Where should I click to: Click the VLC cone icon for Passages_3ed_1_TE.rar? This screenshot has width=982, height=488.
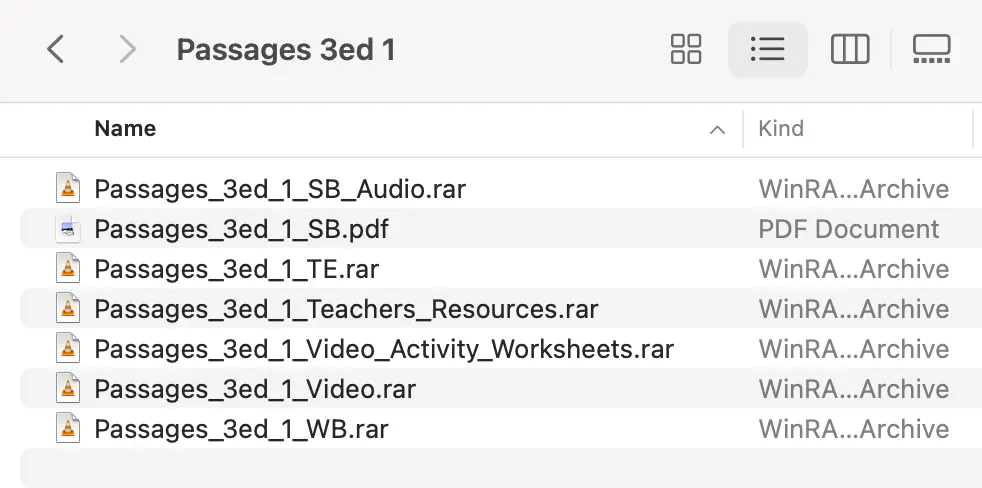tap(68, 268)
